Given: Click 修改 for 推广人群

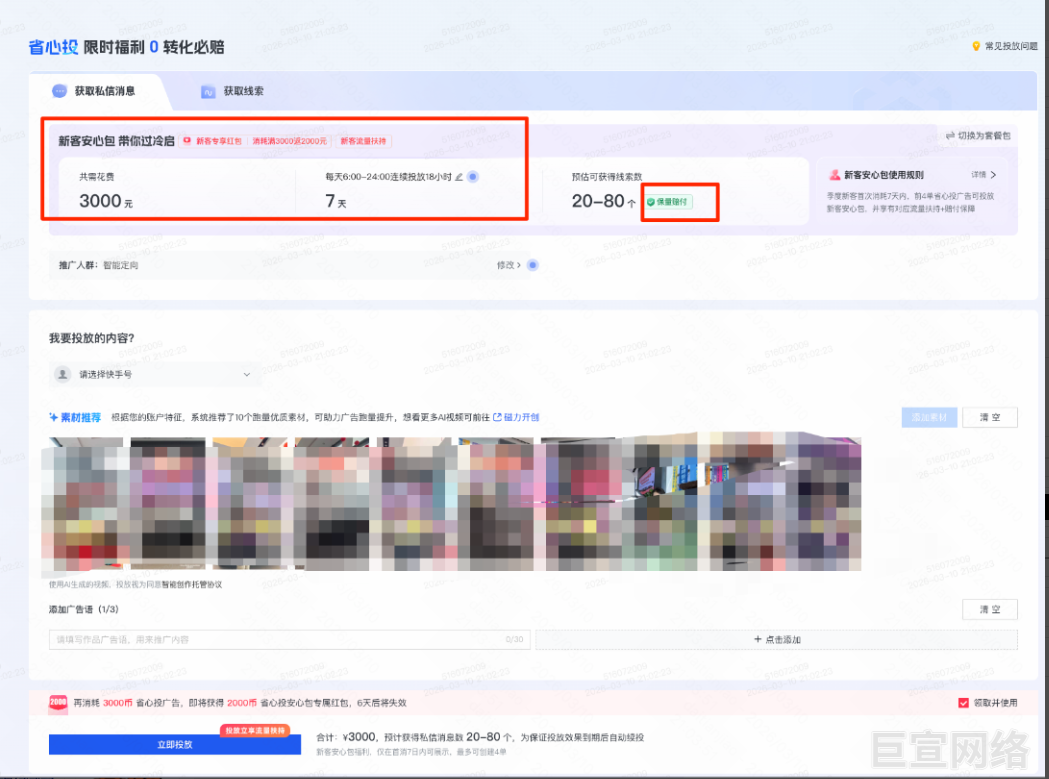Looking at the screenshot, I should pos(508,265).
